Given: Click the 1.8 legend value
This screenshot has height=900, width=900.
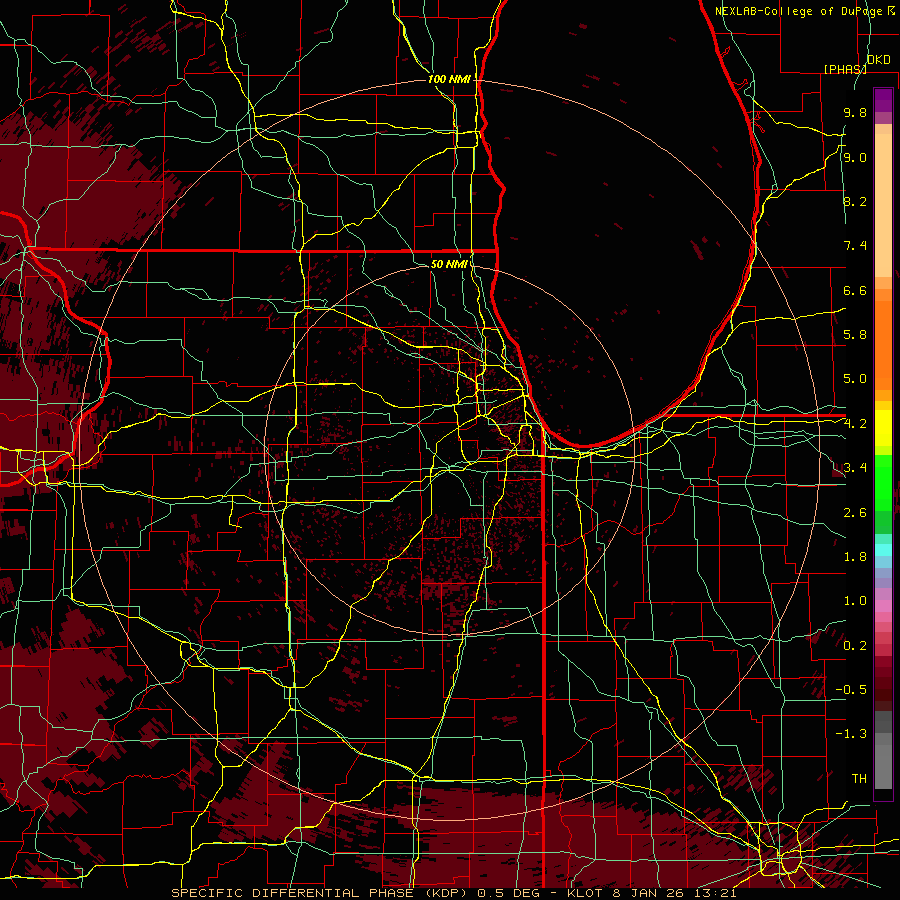Looking at the screenshot, I should (855, 557).
